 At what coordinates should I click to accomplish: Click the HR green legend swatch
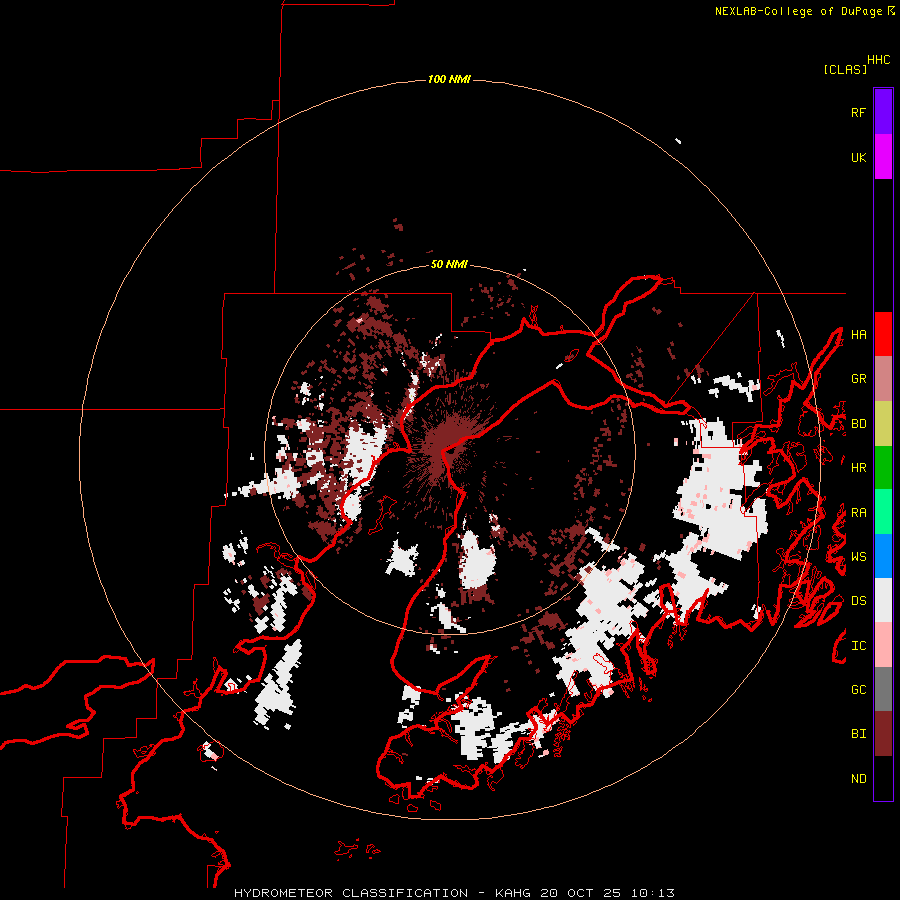(x=883, y=468)
